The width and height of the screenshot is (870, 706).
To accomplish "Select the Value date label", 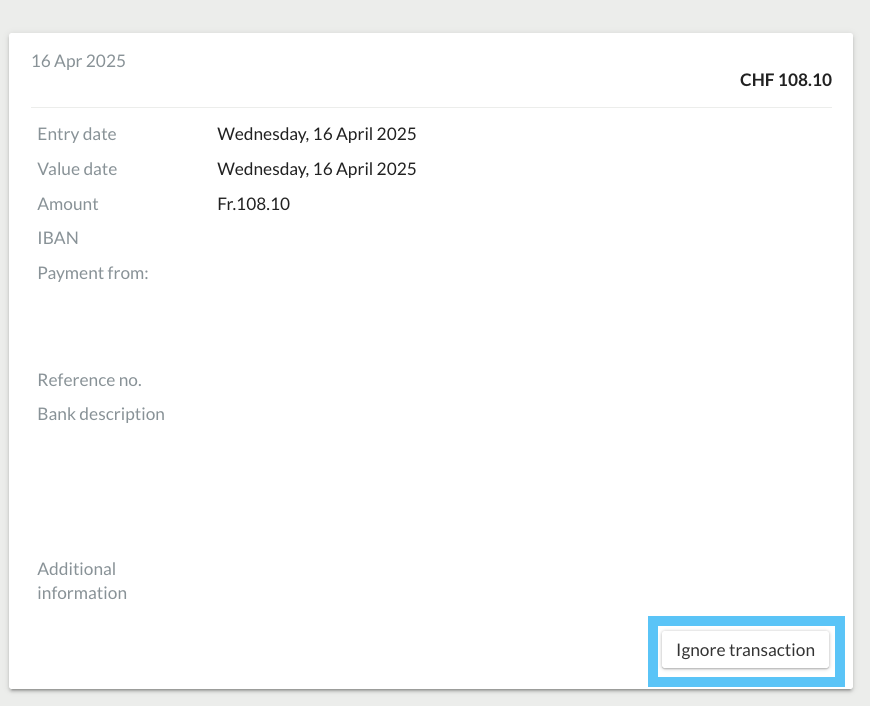I will point(77,169).
